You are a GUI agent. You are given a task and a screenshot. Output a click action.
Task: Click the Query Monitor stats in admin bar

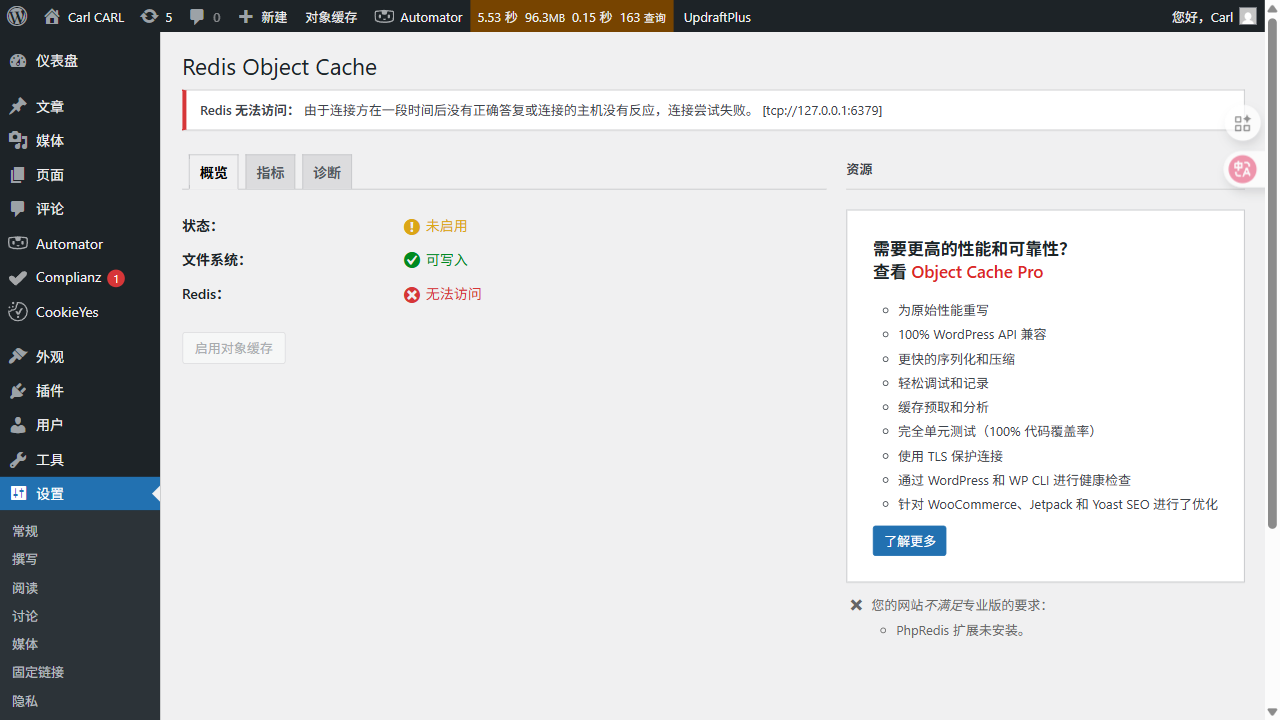point(571,16)
